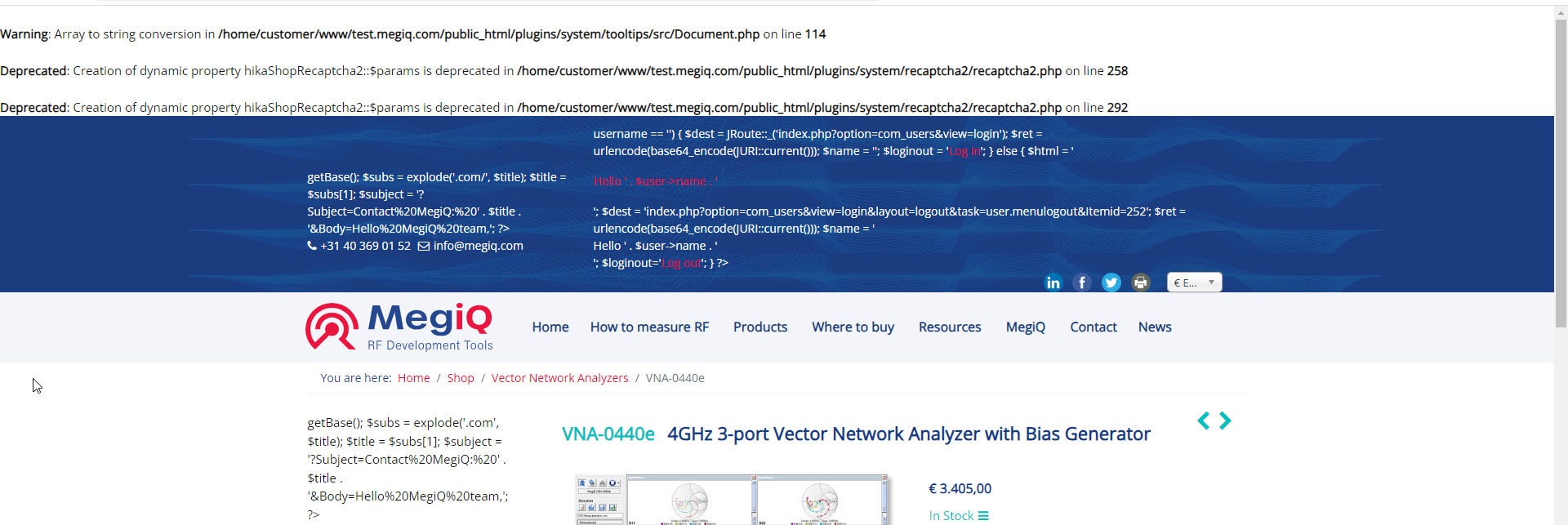Click the print page icon
This screenshot has height=525, width=1568.
point(1141,283)
